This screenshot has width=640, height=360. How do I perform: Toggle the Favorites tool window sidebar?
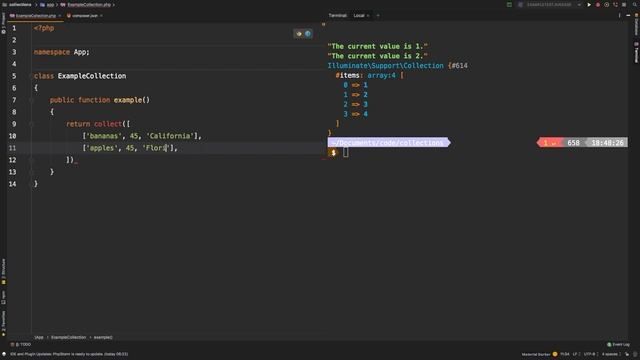point(3,323)
